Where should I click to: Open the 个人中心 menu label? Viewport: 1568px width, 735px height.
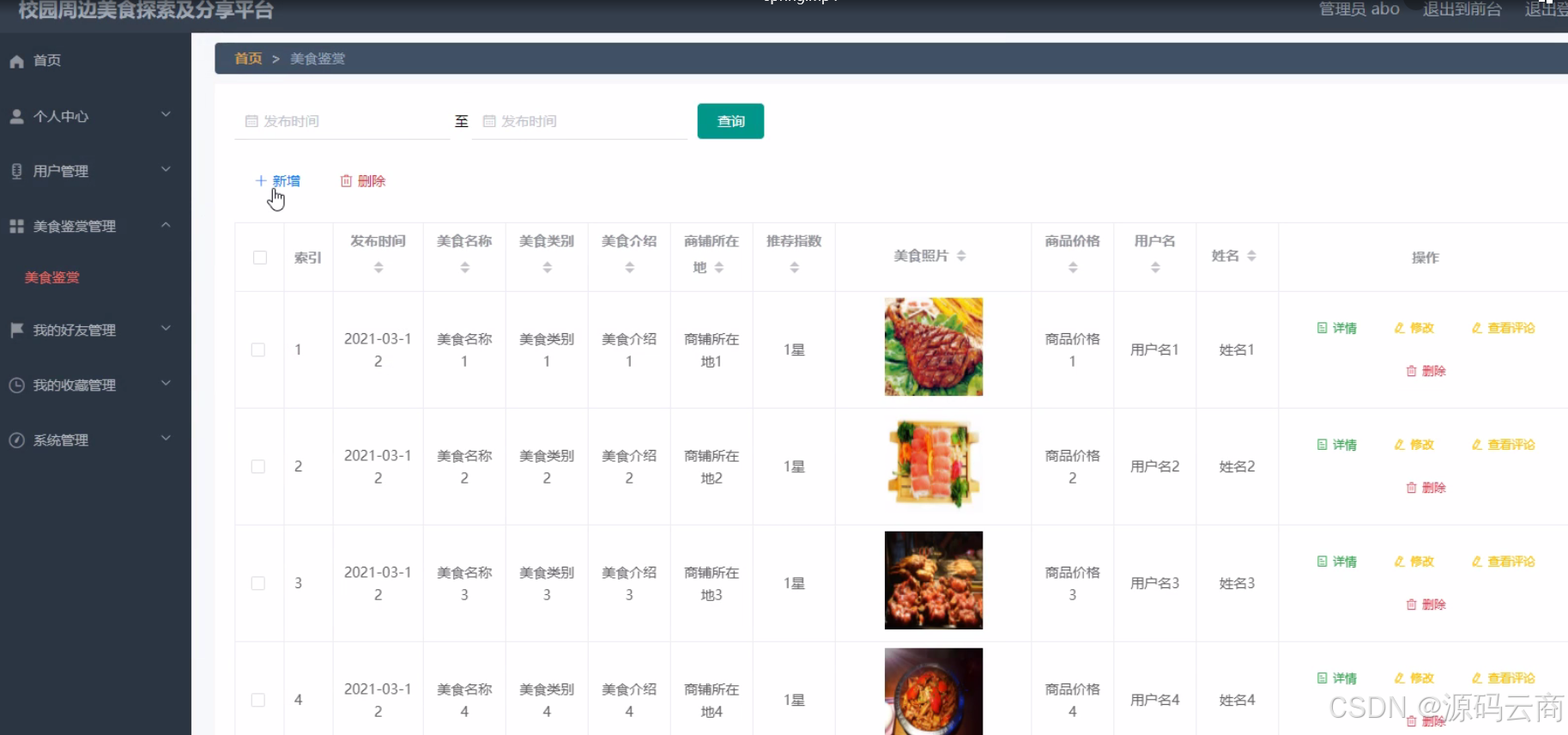pos(61,116)
